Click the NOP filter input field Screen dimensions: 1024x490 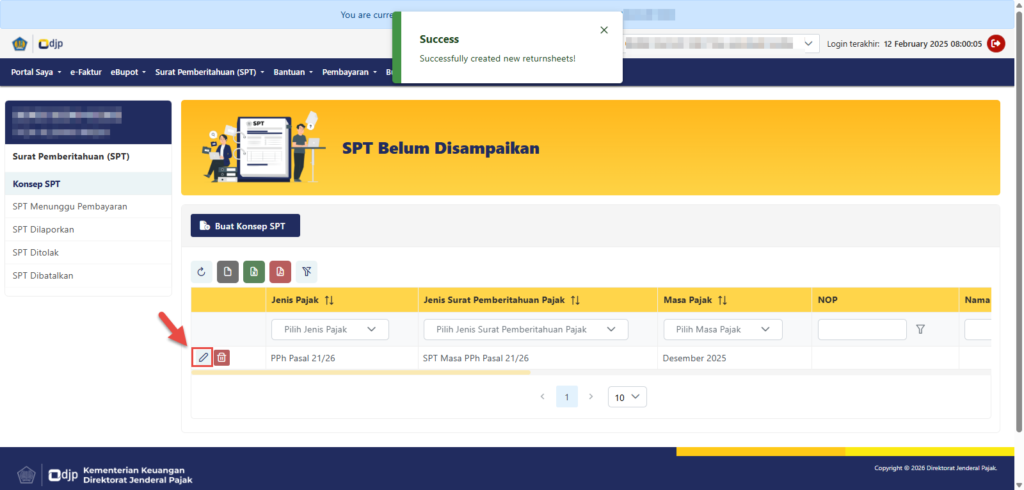click(861, 329)
